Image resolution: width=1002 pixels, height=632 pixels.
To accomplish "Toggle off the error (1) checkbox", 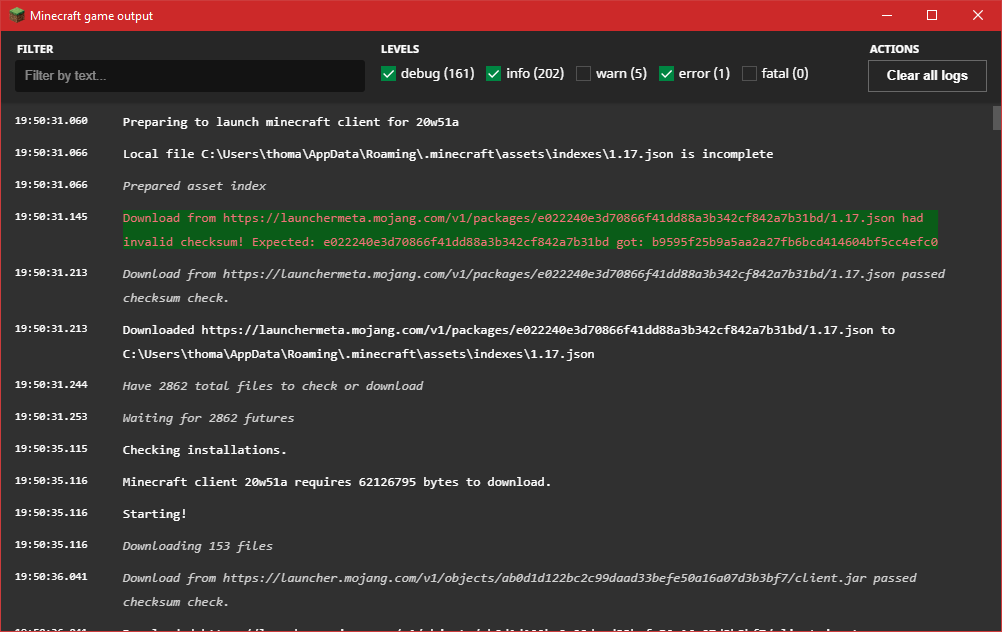I will click(667, 74).
